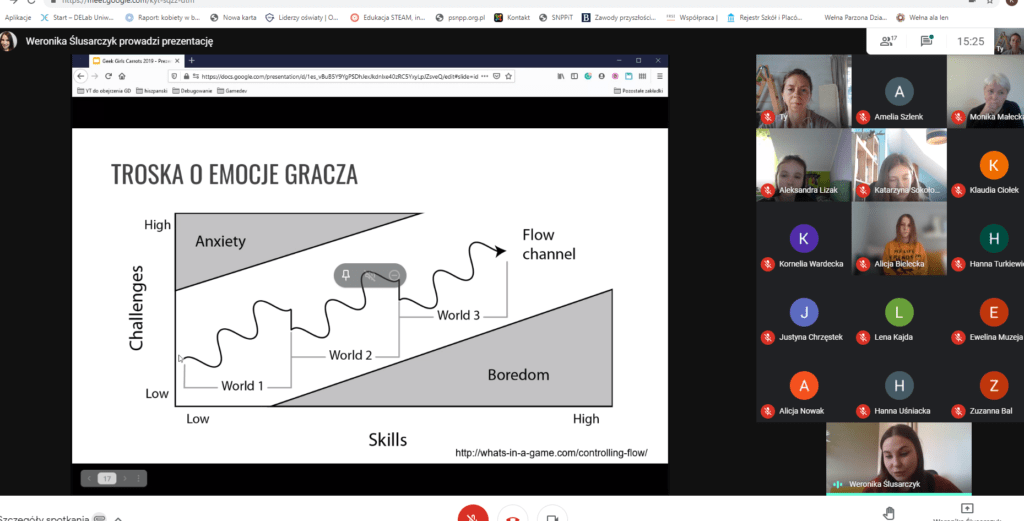The image size is (1024, 521).
Task: Select Alicja Bielecka participant video tile
Action: (x=899, y=238)
